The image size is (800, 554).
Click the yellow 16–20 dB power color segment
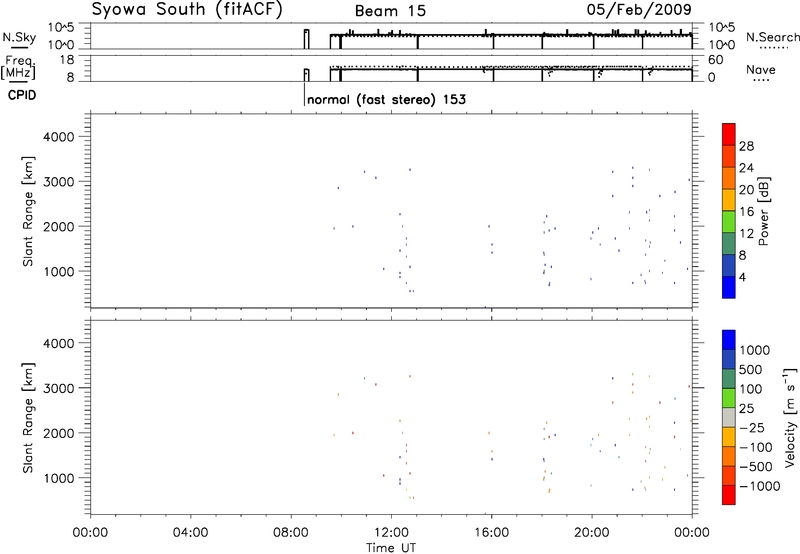pos(729,200)
